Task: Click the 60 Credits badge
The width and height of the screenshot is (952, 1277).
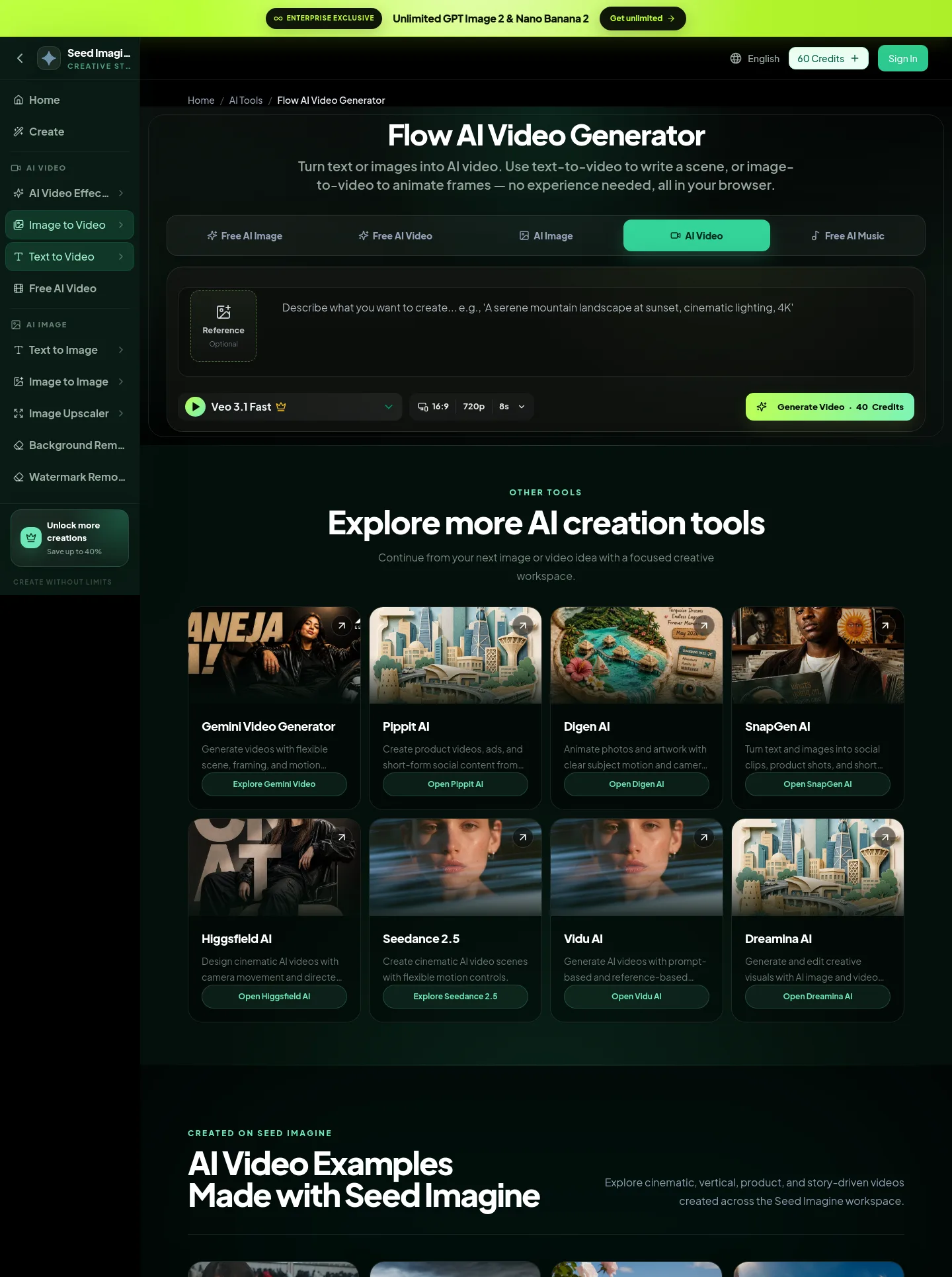Action: [x=828, y=58]
